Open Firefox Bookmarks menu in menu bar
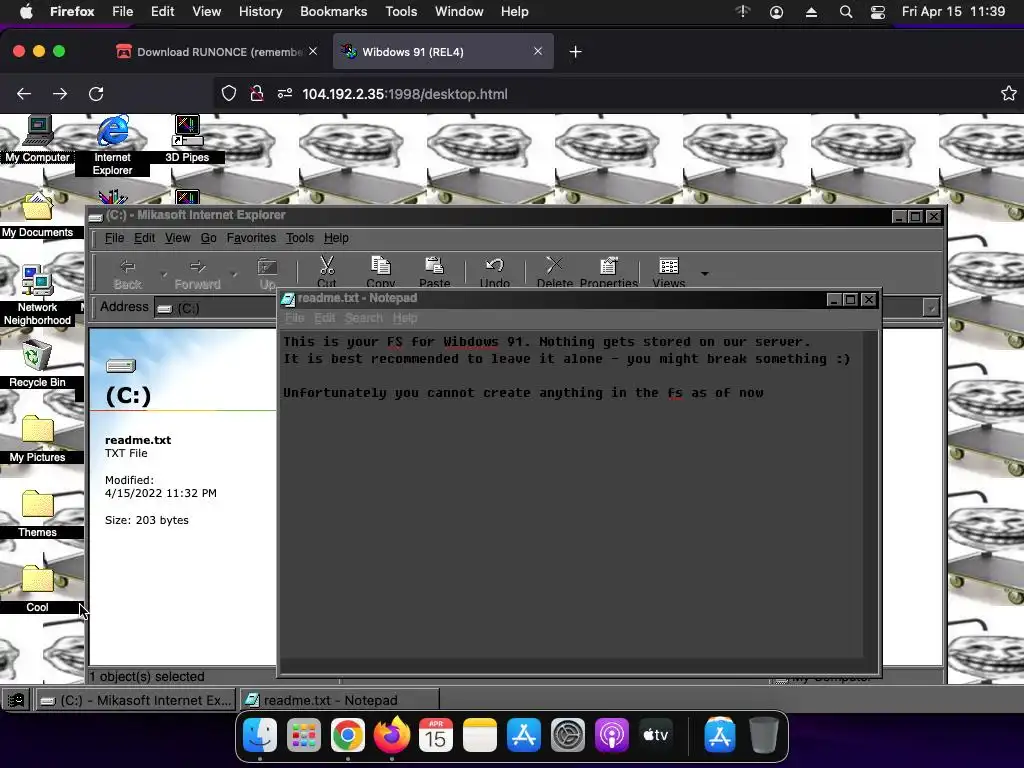The image size is (1024, 768). 333,12
